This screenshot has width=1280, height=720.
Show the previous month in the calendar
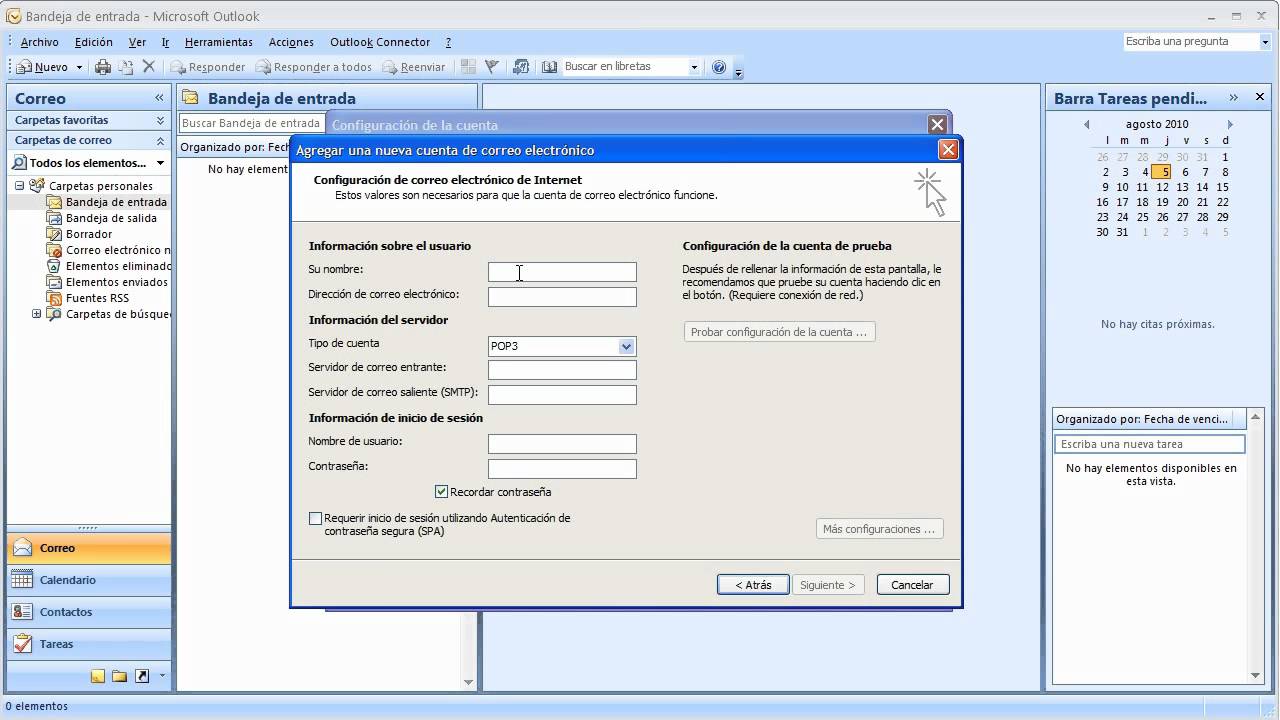pyautogui.click(x=1087, y=125)
